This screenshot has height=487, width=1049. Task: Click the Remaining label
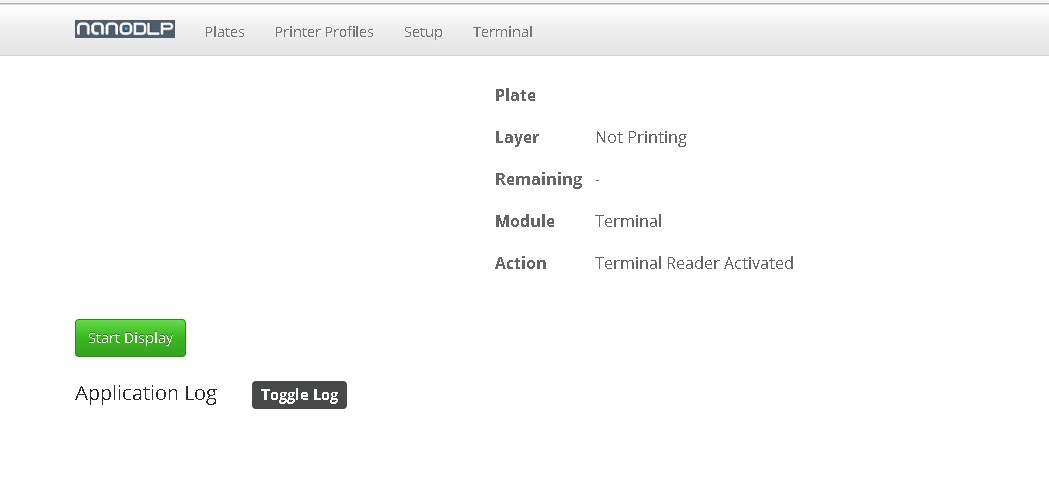[539, 179]
